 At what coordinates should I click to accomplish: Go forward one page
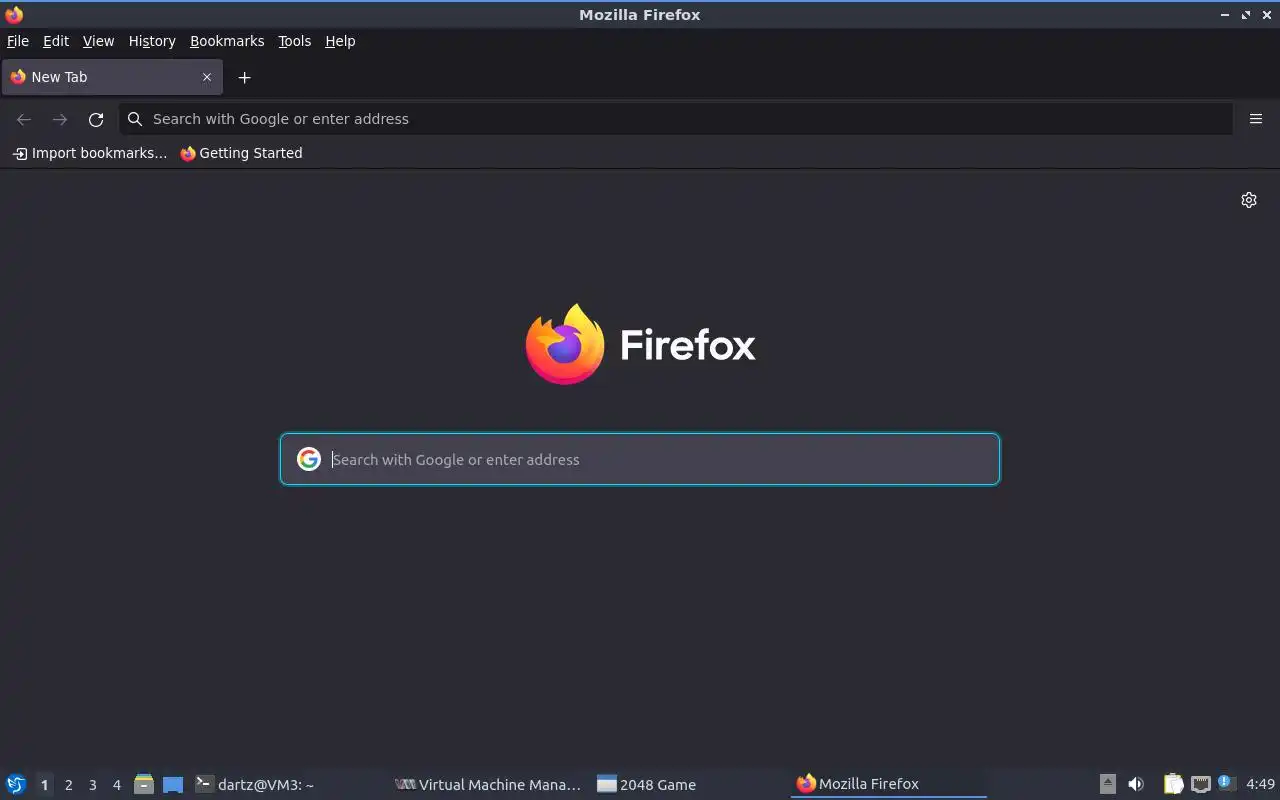click(60, 119)
